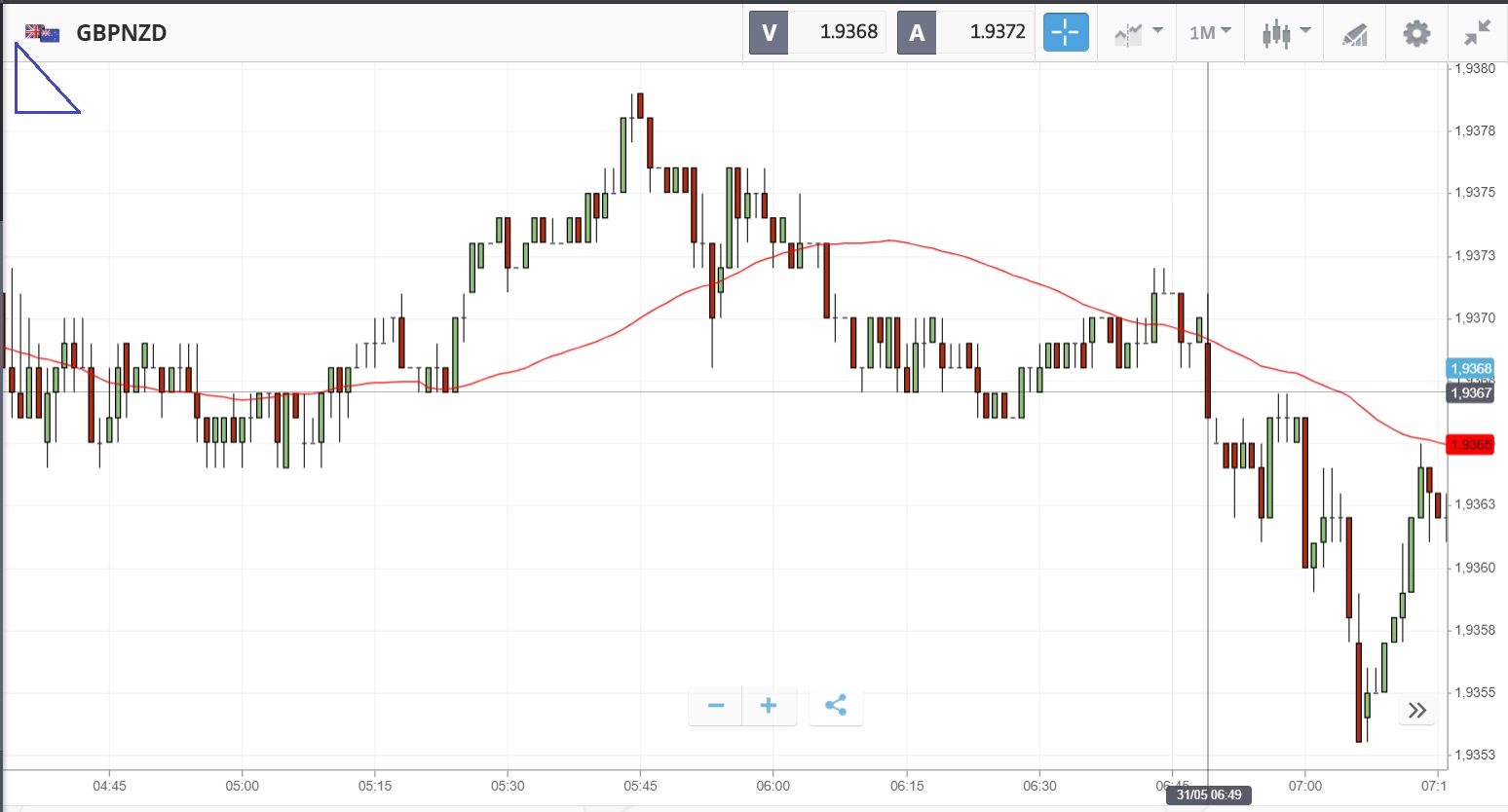Click the V sell button
Screen dimensions: 1508x812
pos(769,32)
